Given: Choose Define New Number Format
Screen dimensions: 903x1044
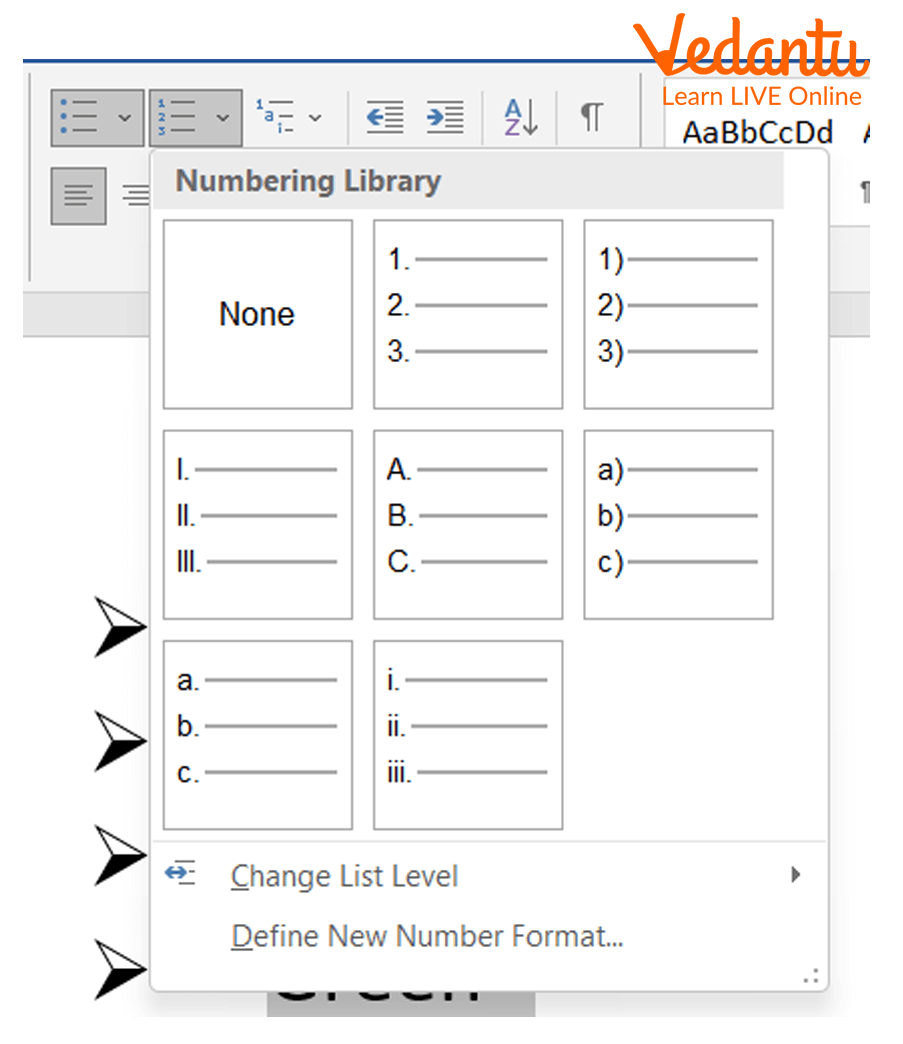Looking at the screenshot, I should pyautogui.click(x=427, y=937).
